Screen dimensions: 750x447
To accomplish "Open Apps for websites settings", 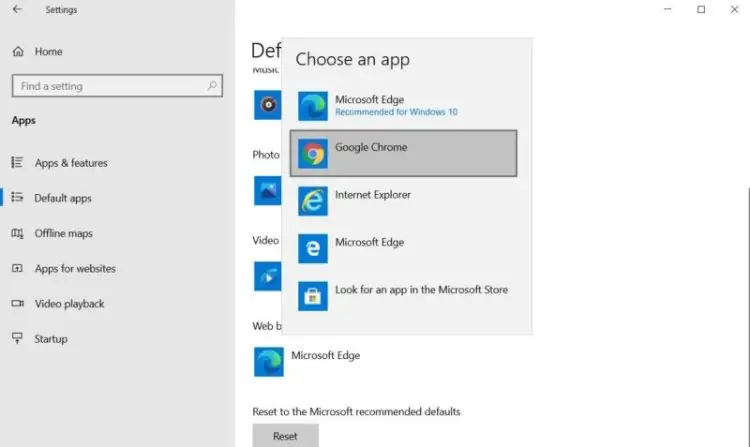I will [x=75, y=269].
